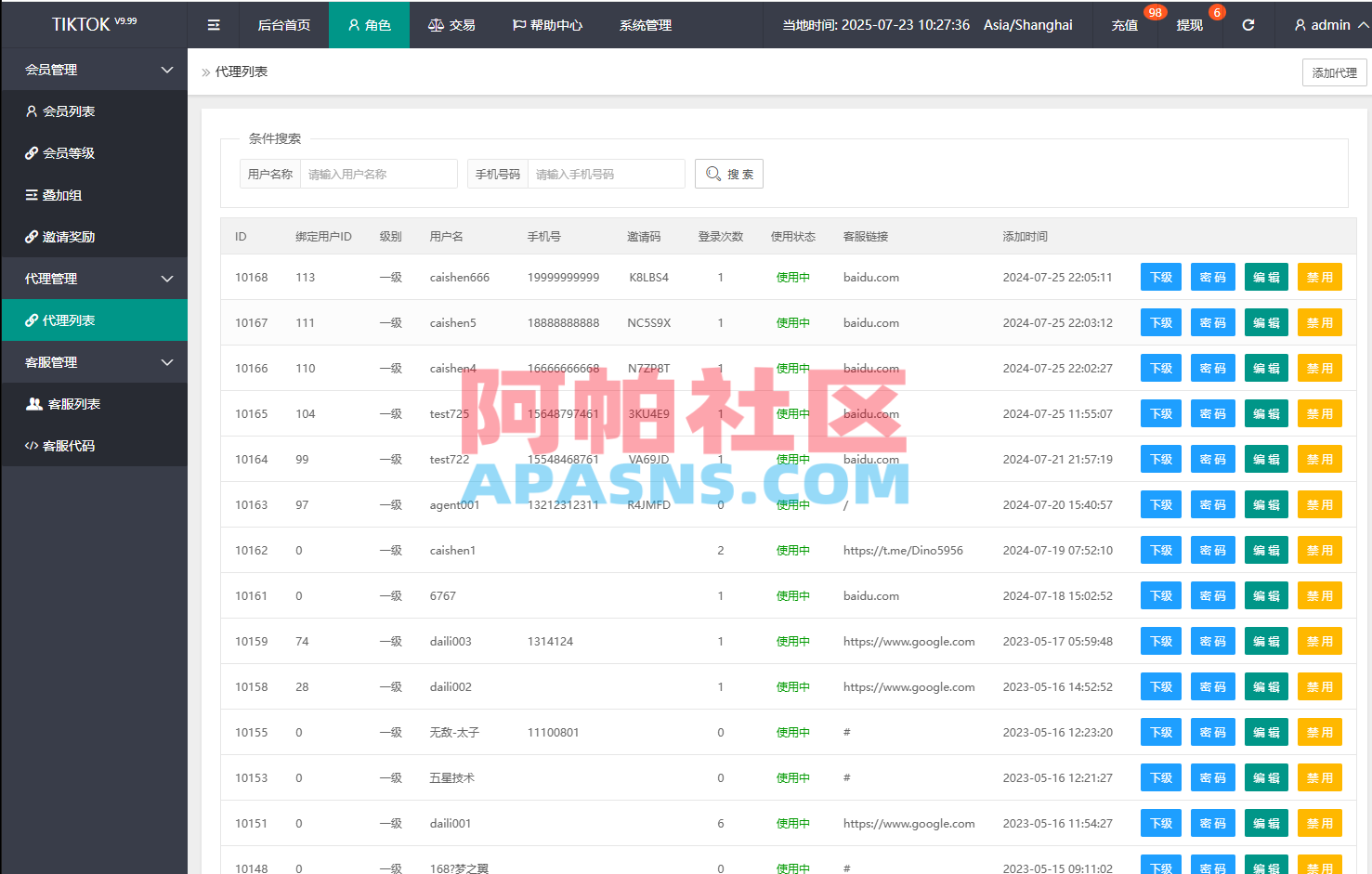Click 密码 for caishen5 row
The height and width of the screenshot is (874, 1372).
(x=1213, y=322)
